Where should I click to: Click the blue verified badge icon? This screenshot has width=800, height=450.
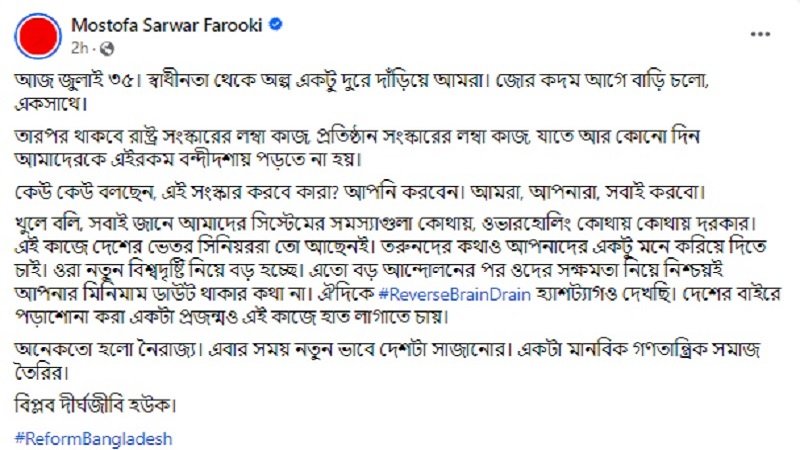coord(276,24)
